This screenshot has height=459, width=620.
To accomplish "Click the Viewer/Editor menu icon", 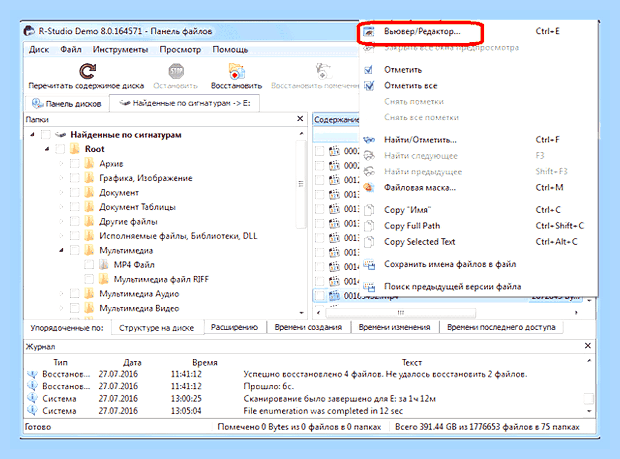I will [369, 32].
